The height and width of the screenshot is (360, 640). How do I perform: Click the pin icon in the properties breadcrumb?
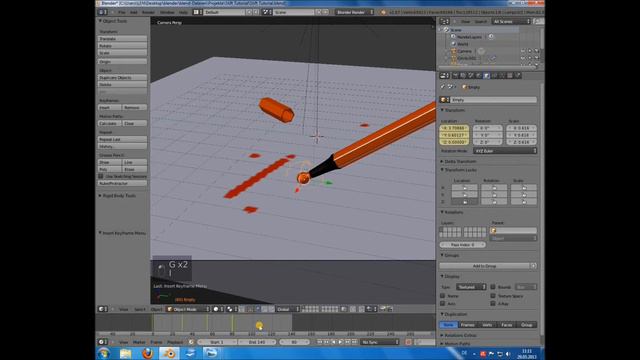pyautogui.click(x=442, y=87)
